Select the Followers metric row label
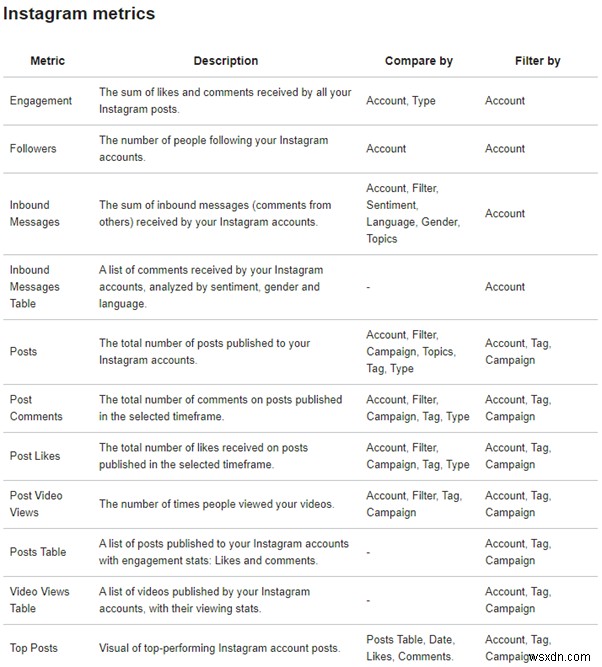The width and height of the screenshot is (602, 667). click(x=34, y=149)
